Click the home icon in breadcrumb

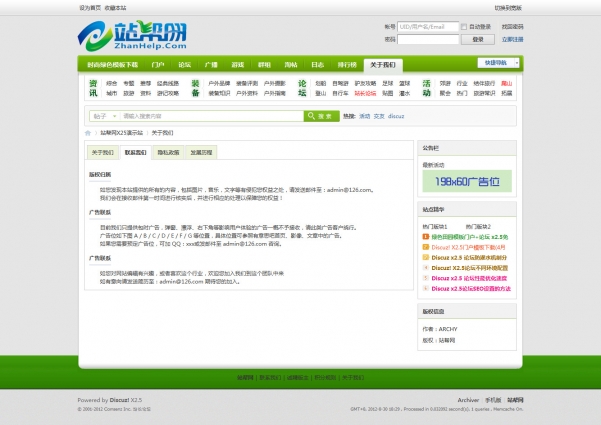coord(88,132)
